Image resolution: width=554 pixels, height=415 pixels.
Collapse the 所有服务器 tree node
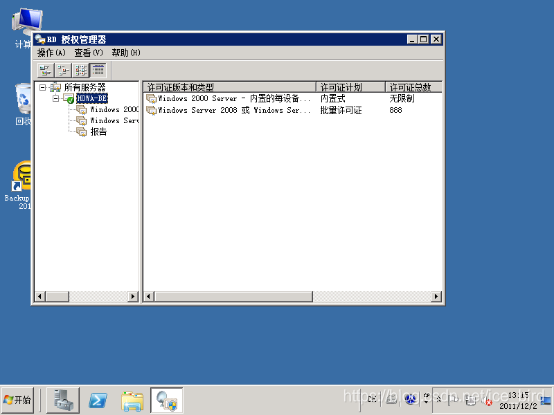pyautogui.click(x=43, y=87)
